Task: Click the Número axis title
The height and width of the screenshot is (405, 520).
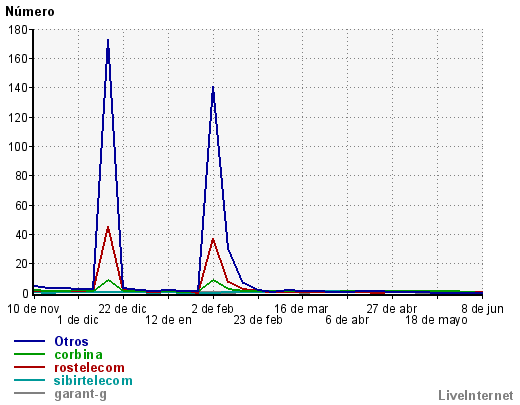Action: point(30,12)
